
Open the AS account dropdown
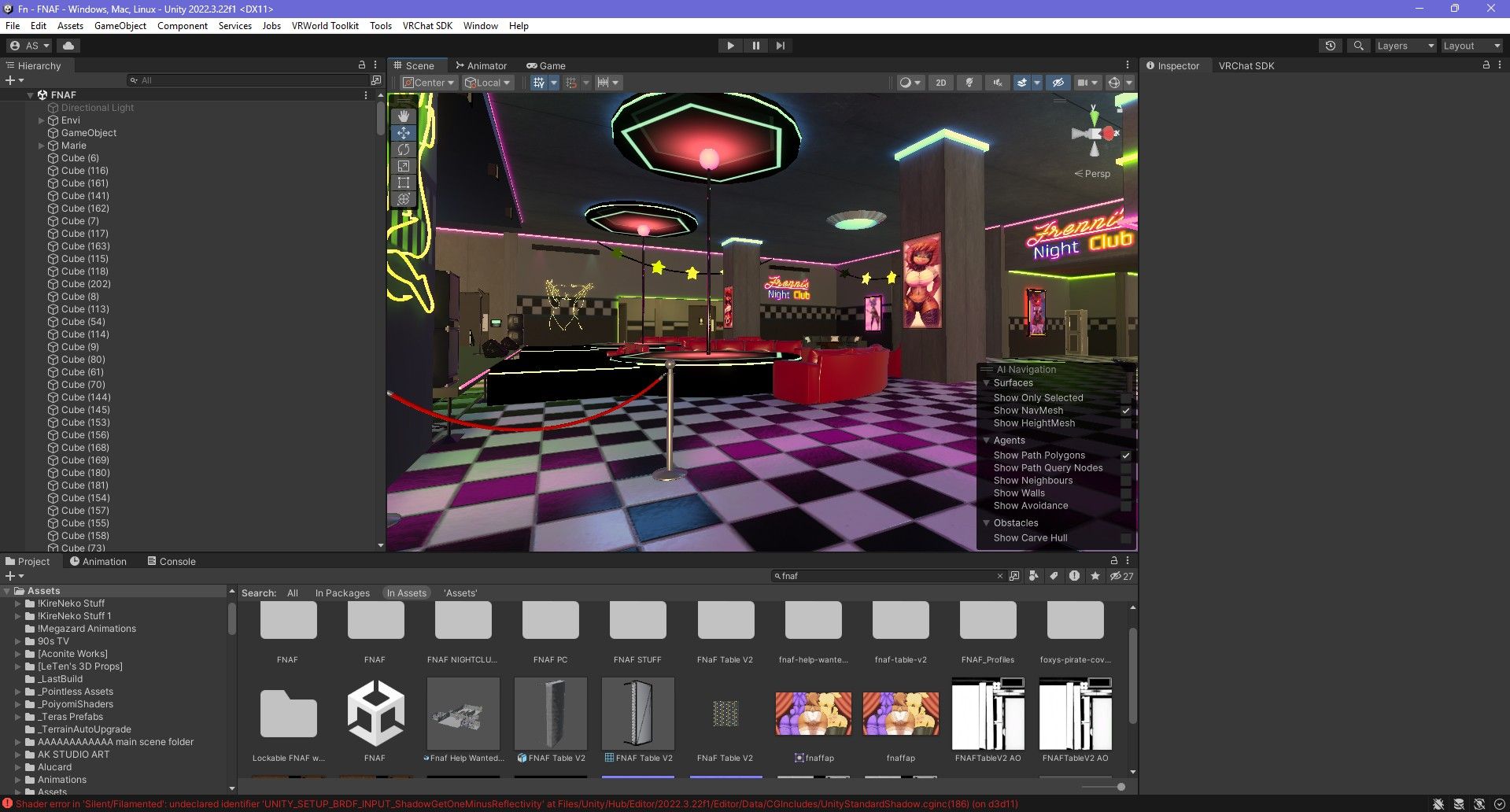(x=30, y=46)
